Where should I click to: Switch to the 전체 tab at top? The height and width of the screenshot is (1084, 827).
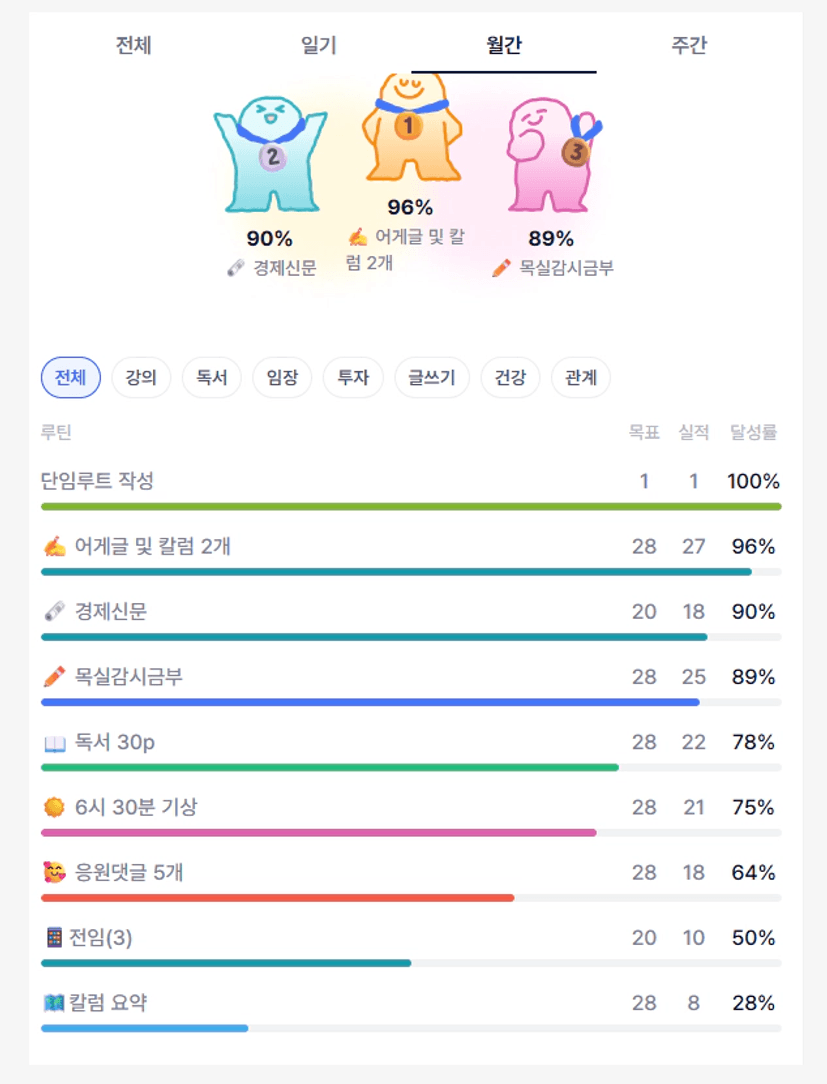coord(134,45)
